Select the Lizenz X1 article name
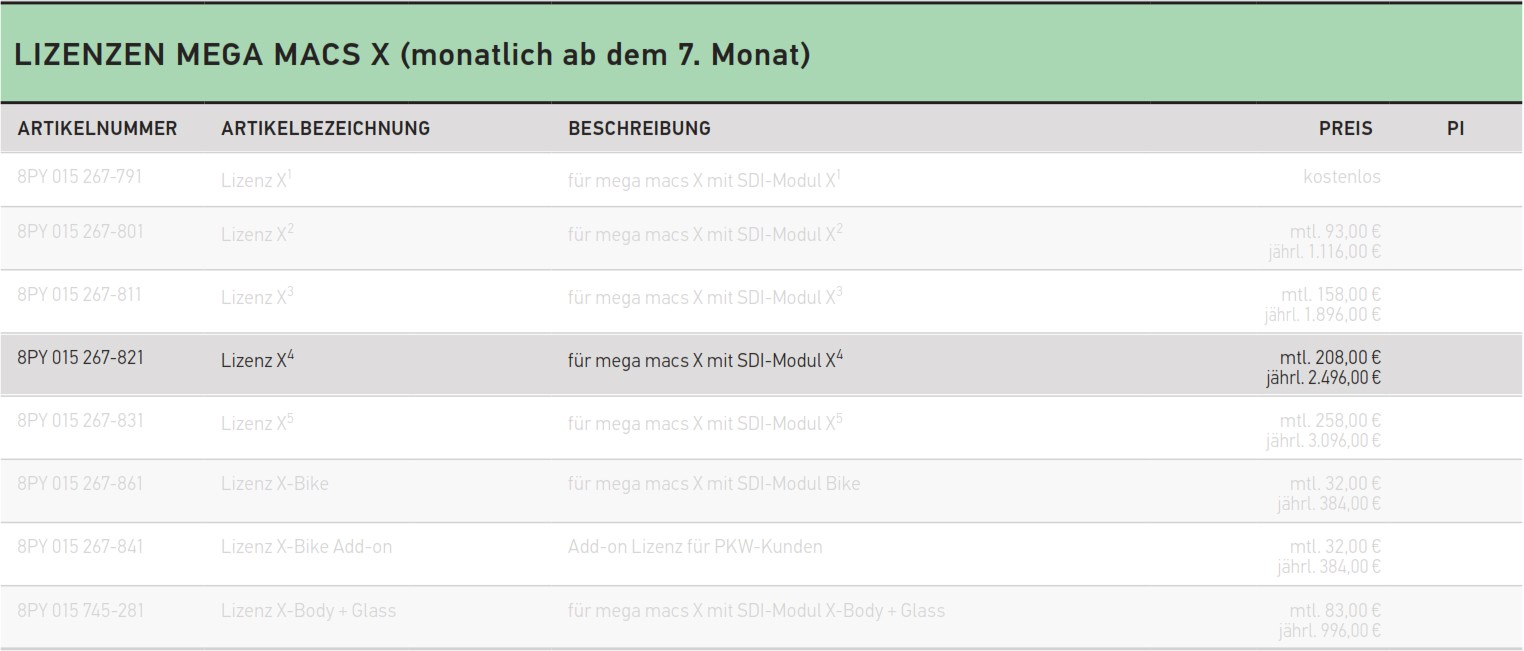The width and height of the screenshot is (1524, 651). point(257,179)
